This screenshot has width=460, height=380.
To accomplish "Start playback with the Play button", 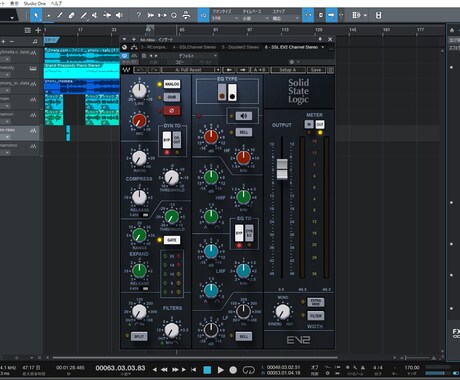I will click(220, 370).
